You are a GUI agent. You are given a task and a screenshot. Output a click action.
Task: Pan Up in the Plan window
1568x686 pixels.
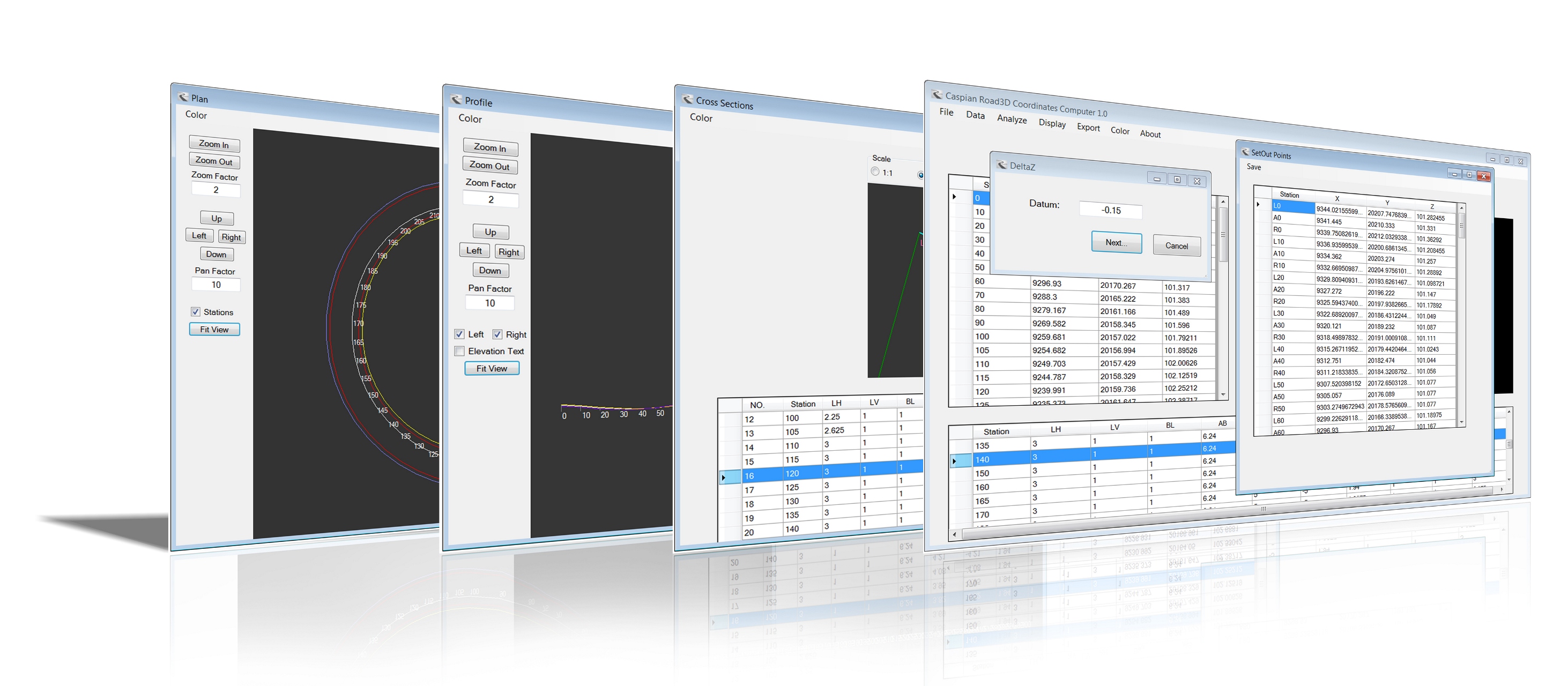point(217,219)
